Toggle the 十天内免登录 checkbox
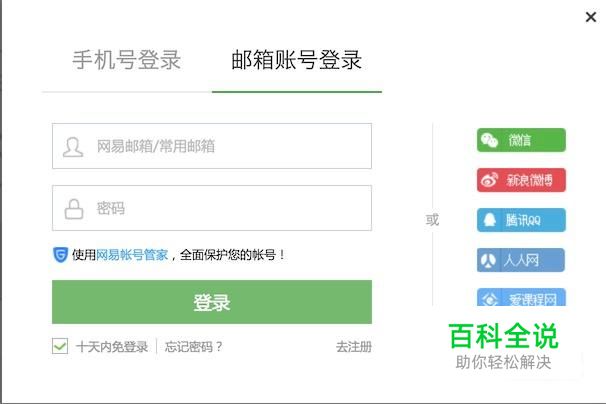Viewport: 606px width, 404px height. pyautogui.click(x=60, y=347)
